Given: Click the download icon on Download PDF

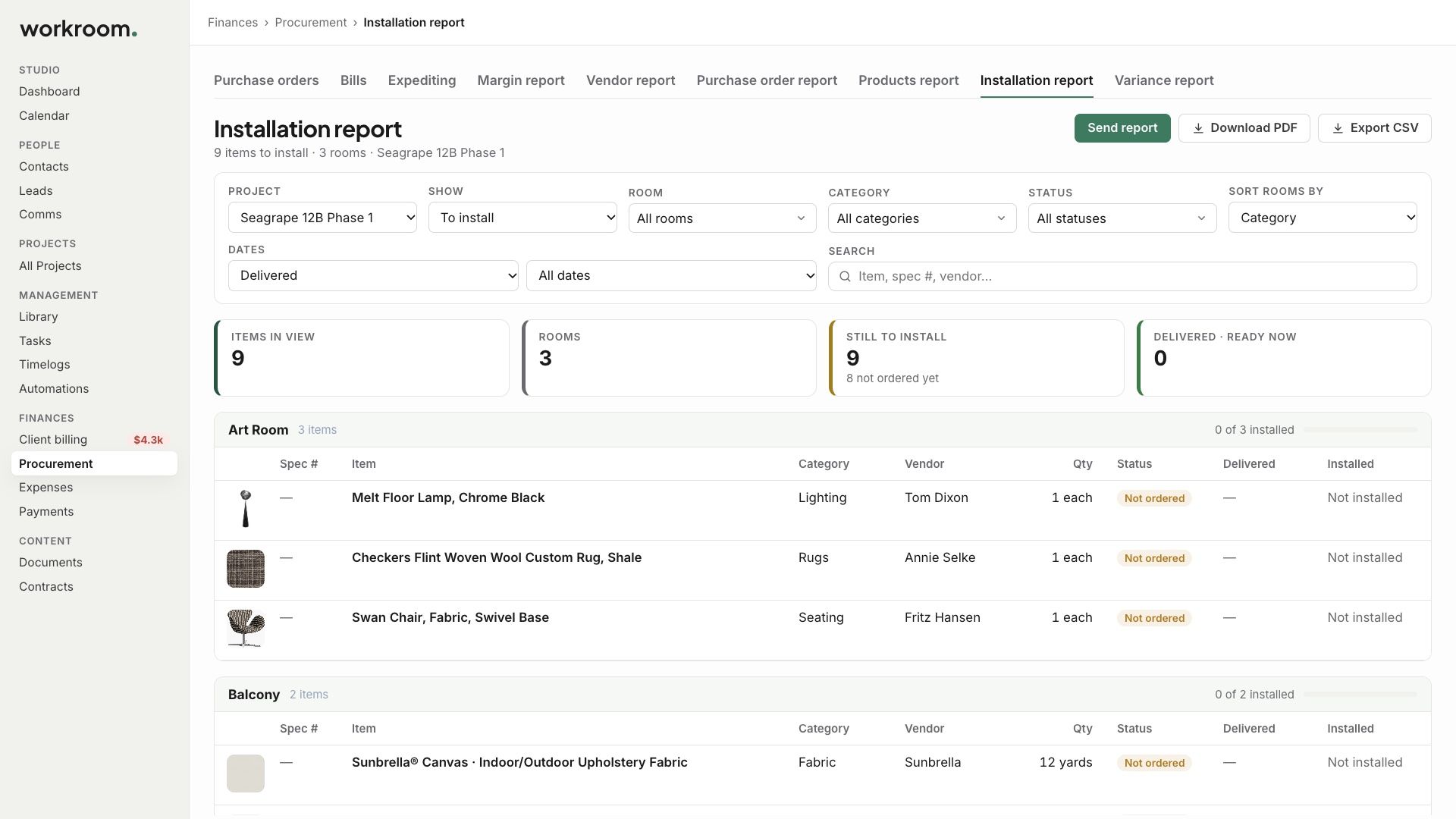Looking at the screenshot, I should pyautogui.click(x=1198, y=128).
